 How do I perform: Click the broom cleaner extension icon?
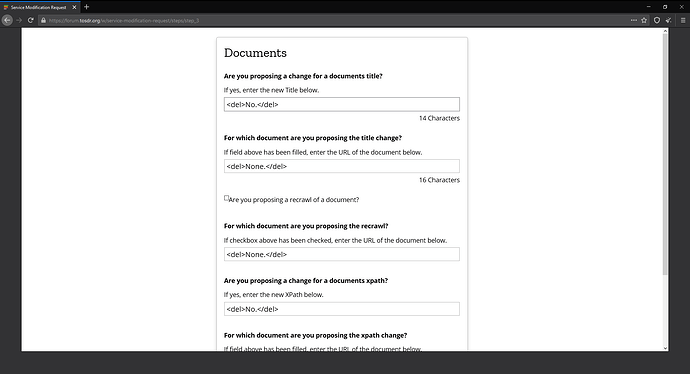pyautogui.click(x=669, y=20)
